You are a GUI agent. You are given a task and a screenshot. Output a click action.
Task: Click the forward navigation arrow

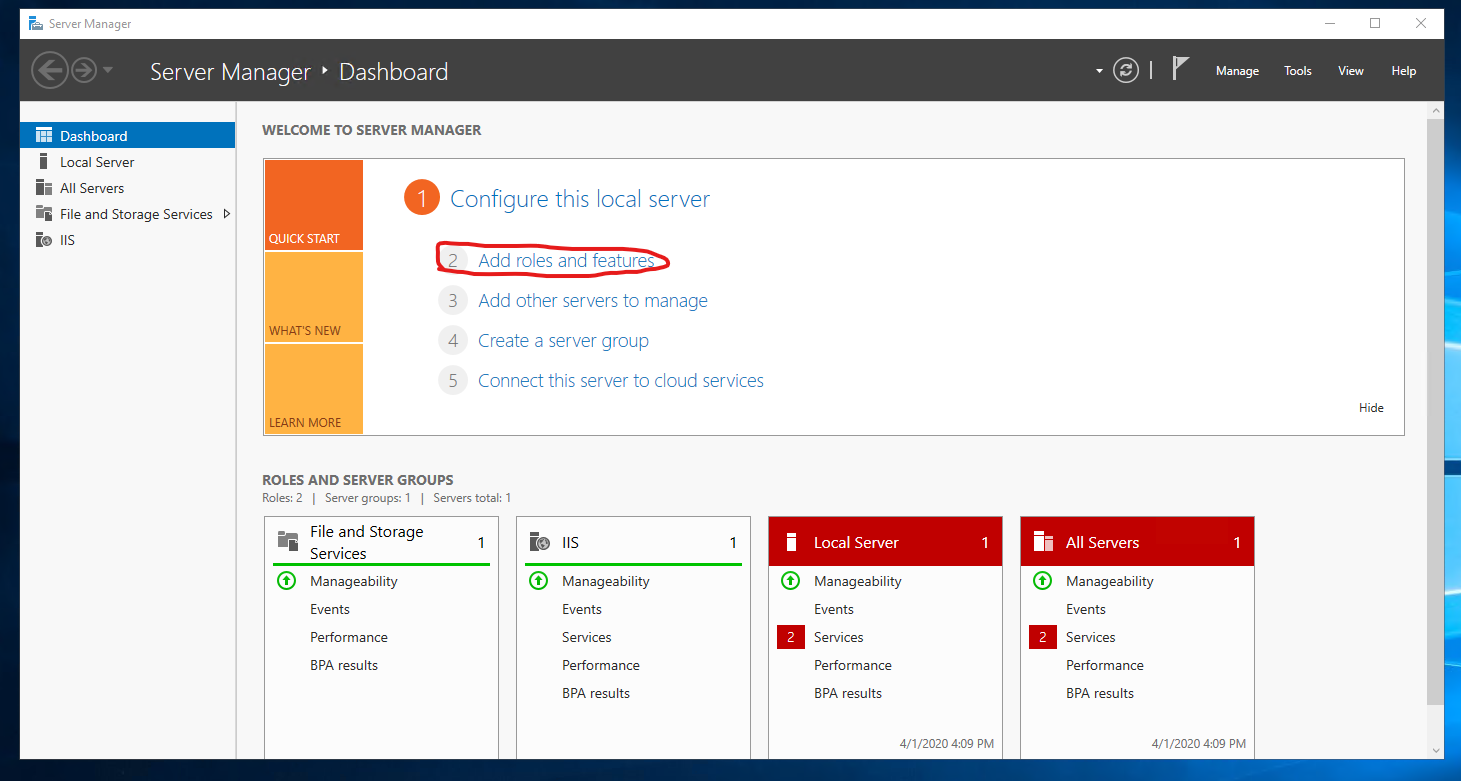[x=83, y=70]
